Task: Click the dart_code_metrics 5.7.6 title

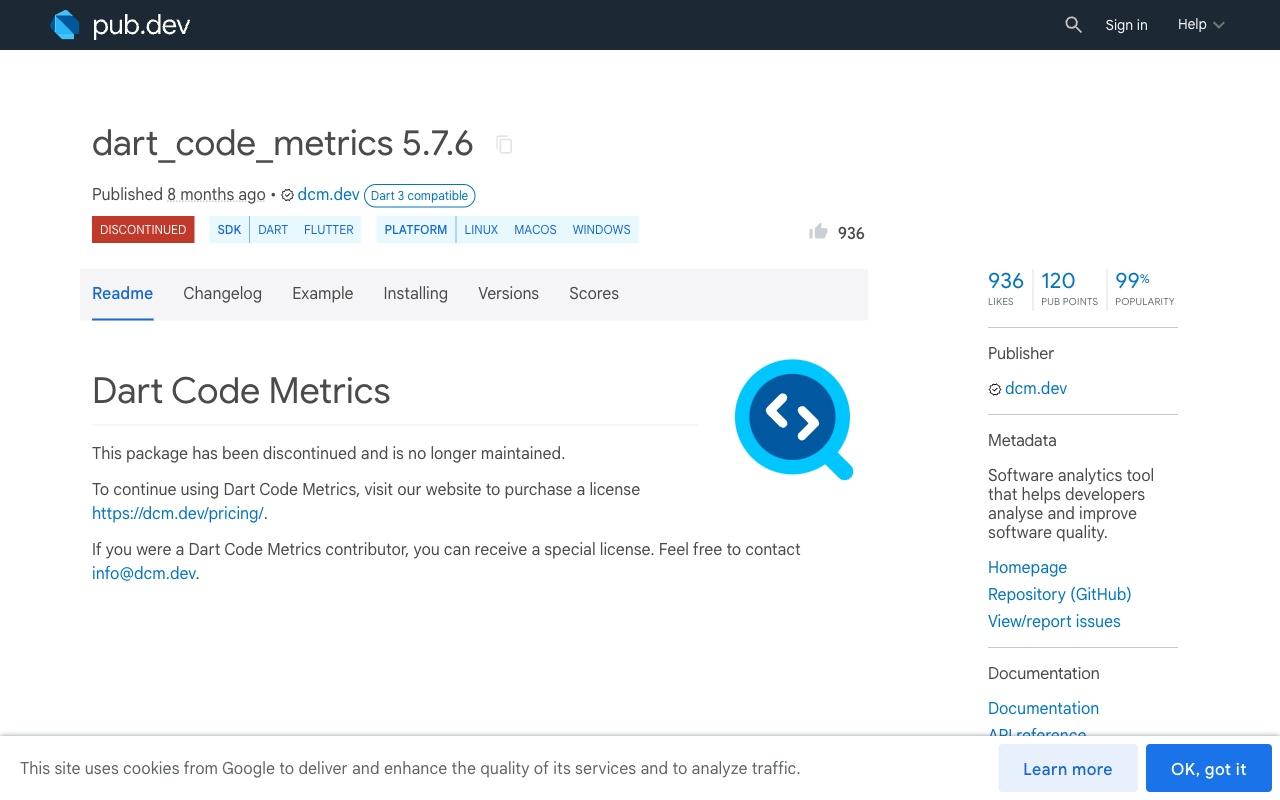Action: tap(282, 144)
